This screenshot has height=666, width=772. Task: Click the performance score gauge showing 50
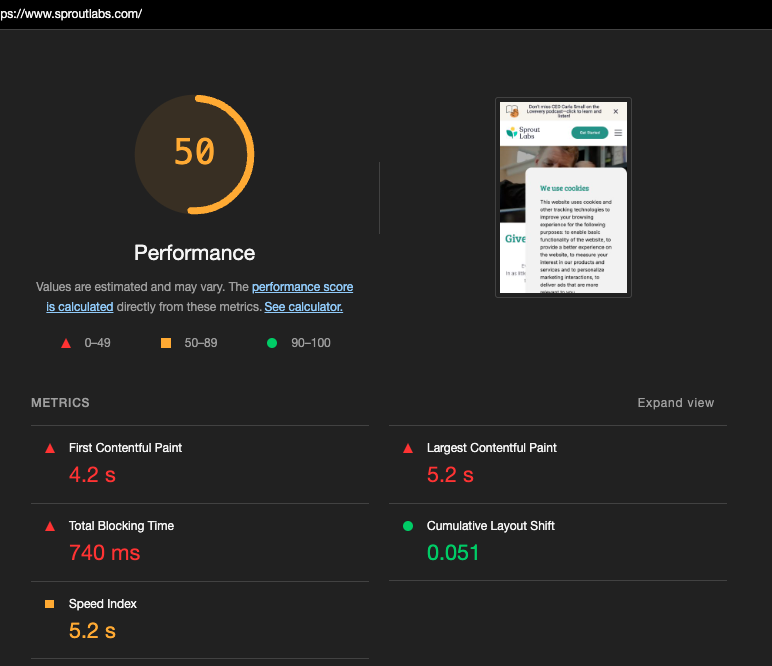click(x=194, y=154)
